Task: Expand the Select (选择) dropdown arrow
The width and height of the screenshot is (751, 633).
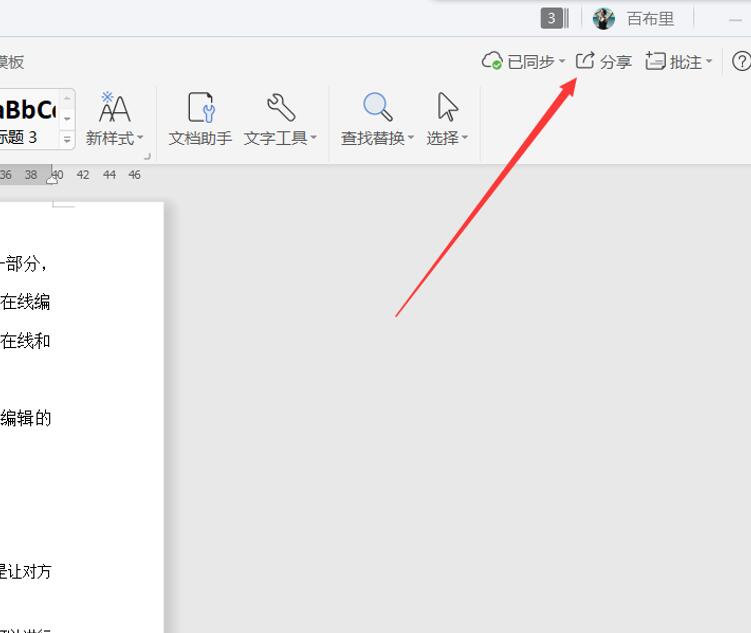Action: coord(465,138)
